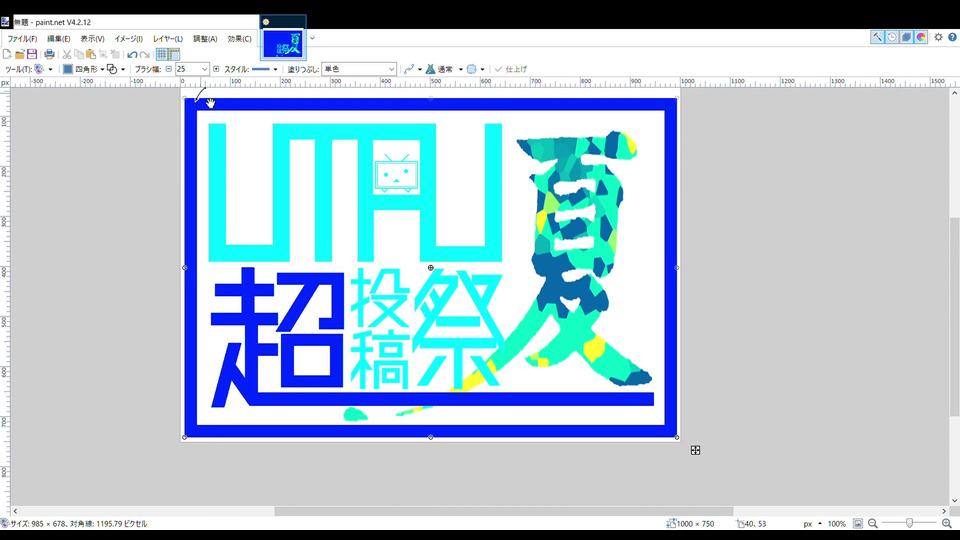
Task: Undo with the blue arrow icon
Action: pos(132,54)
